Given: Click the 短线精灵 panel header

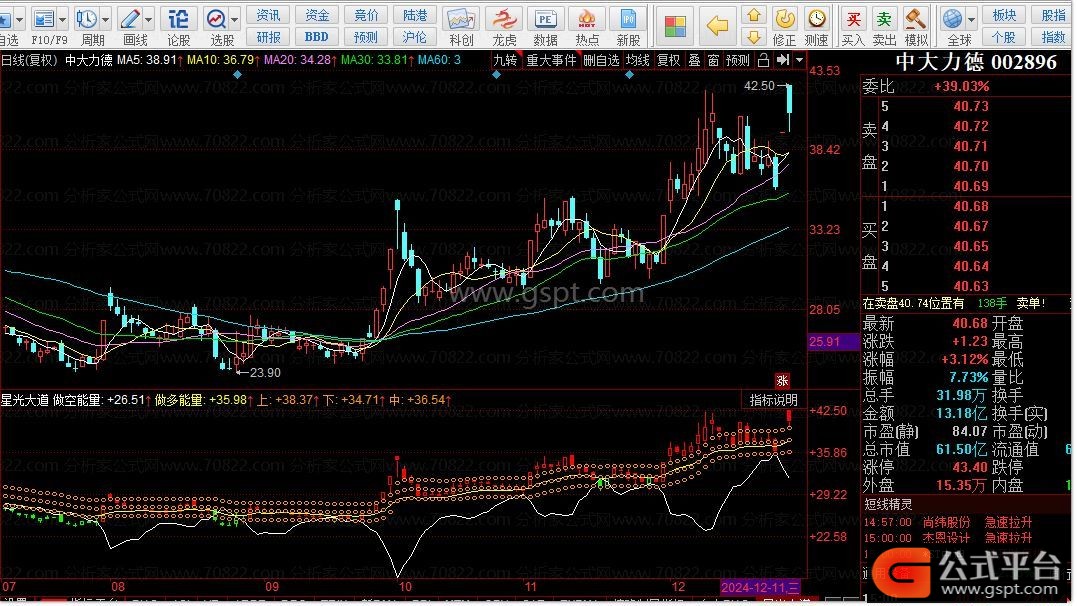Looking at the screenshot, I should 888,504.
